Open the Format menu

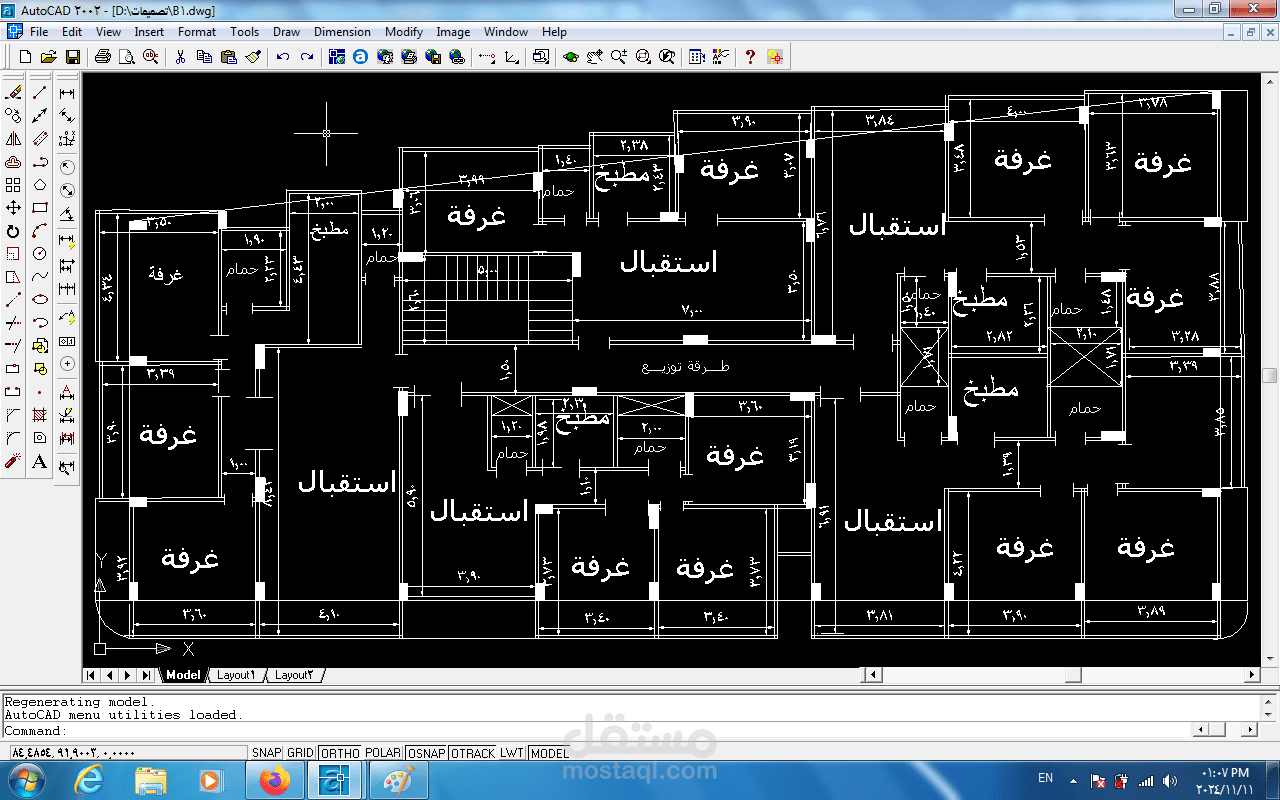[197, 32]
